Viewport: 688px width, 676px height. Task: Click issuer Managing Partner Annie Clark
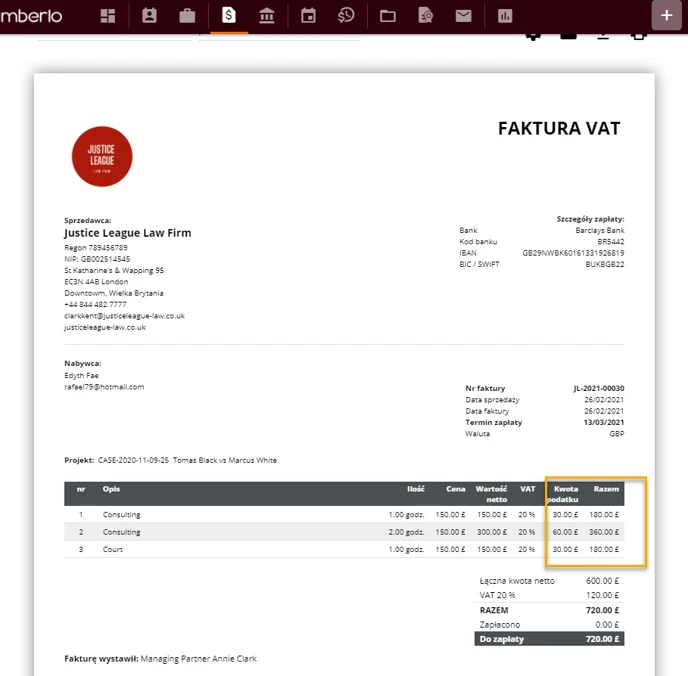199,659
